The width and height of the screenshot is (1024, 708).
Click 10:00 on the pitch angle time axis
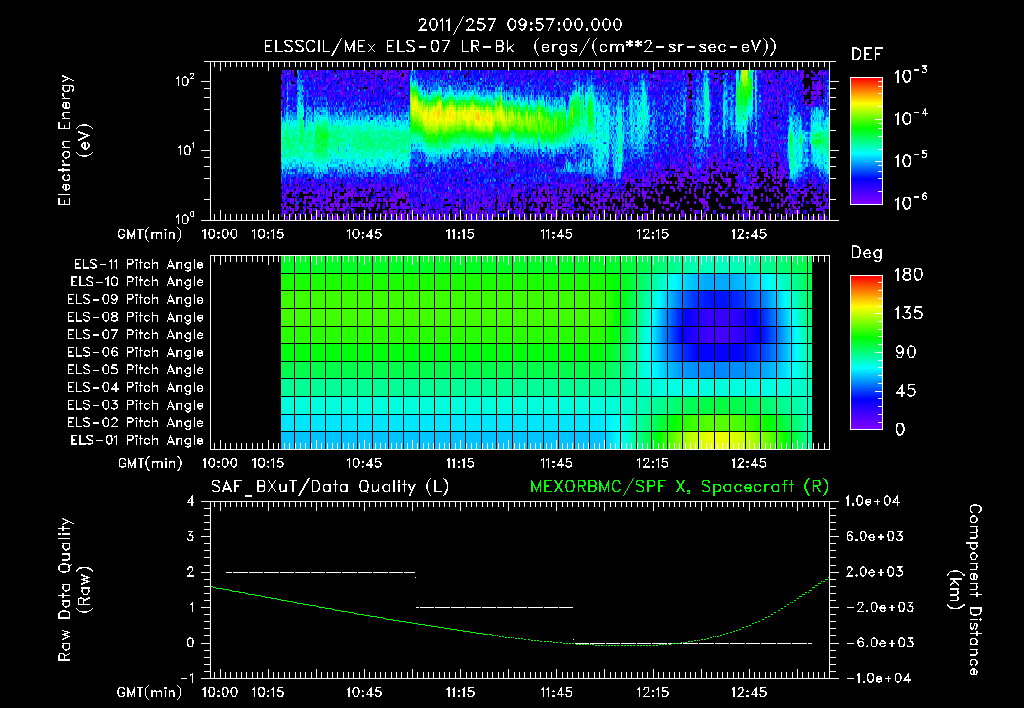219,463
